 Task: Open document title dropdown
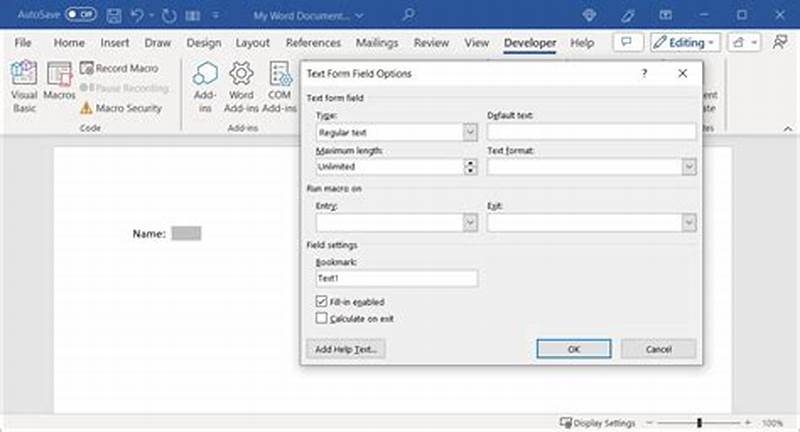pyautogui.click(x=359, y=16)
